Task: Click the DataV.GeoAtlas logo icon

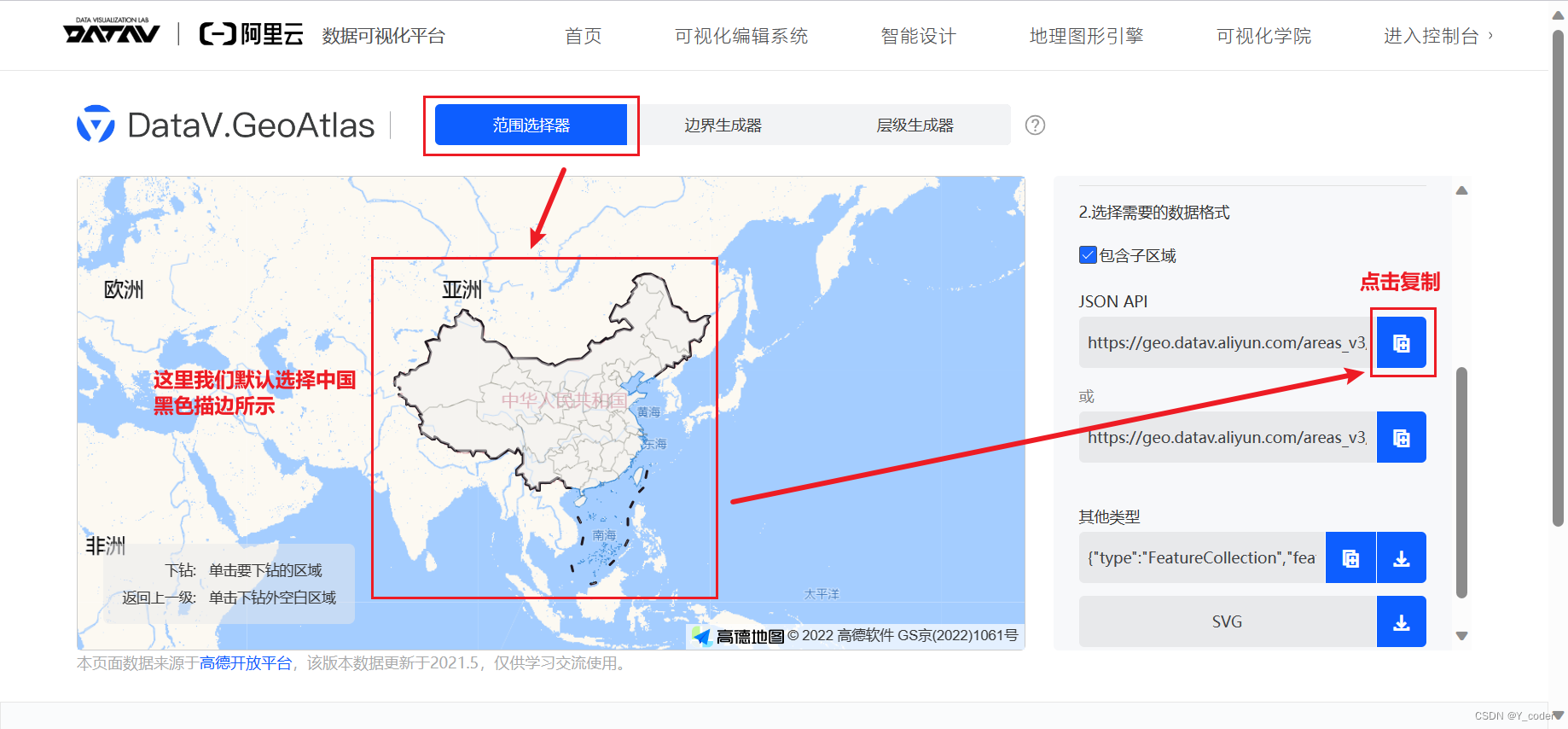Action: (x=96, y=125)
